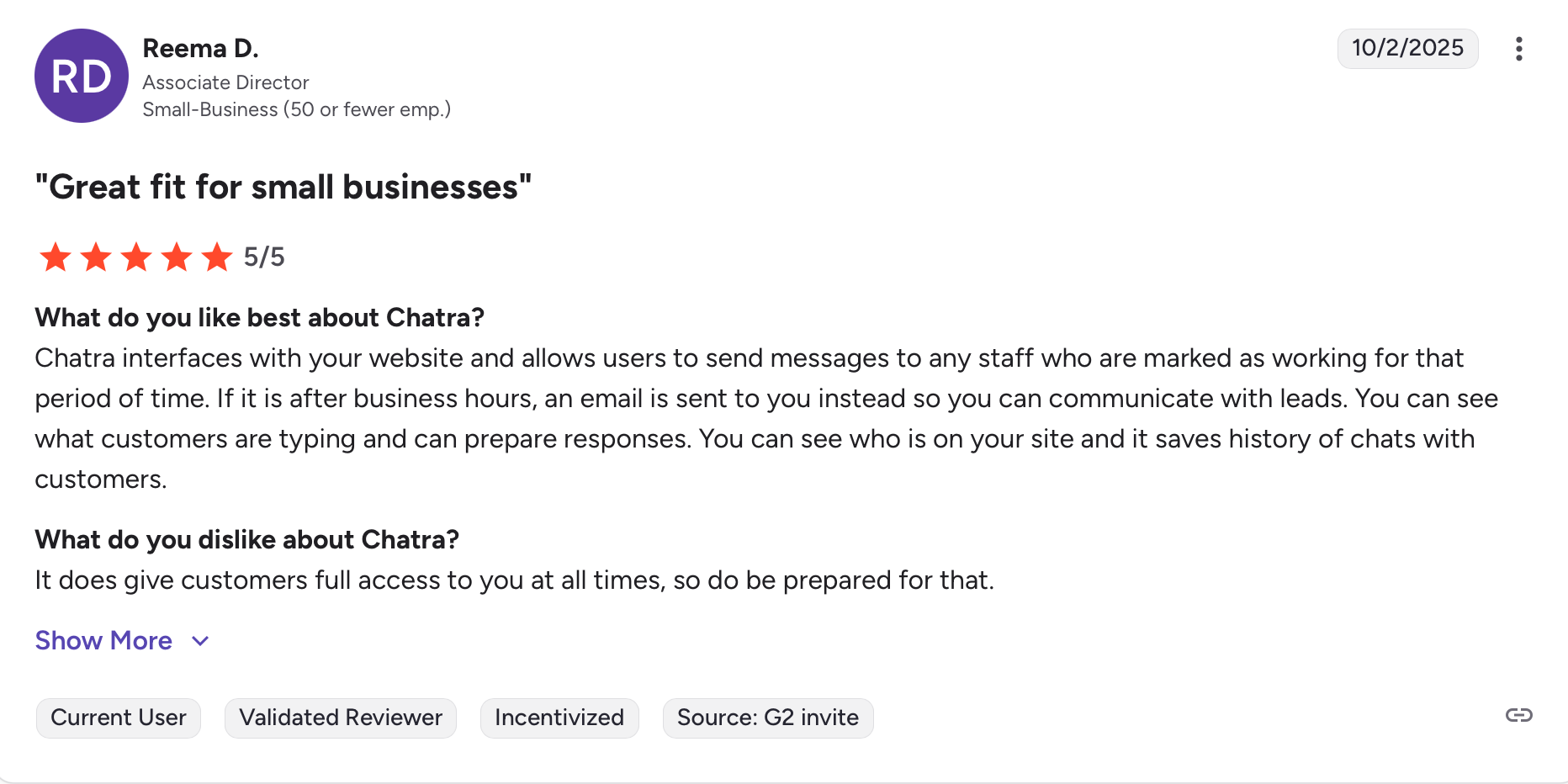This screenshot has height=784, width=1568.
Task: Click "What do you like best about Chatra?" heading
Action: tap(260, 318)
